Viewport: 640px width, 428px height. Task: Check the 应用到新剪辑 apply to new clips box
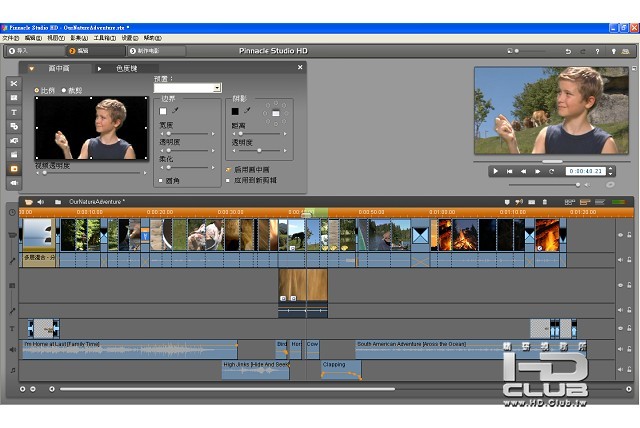pos(228,180)
